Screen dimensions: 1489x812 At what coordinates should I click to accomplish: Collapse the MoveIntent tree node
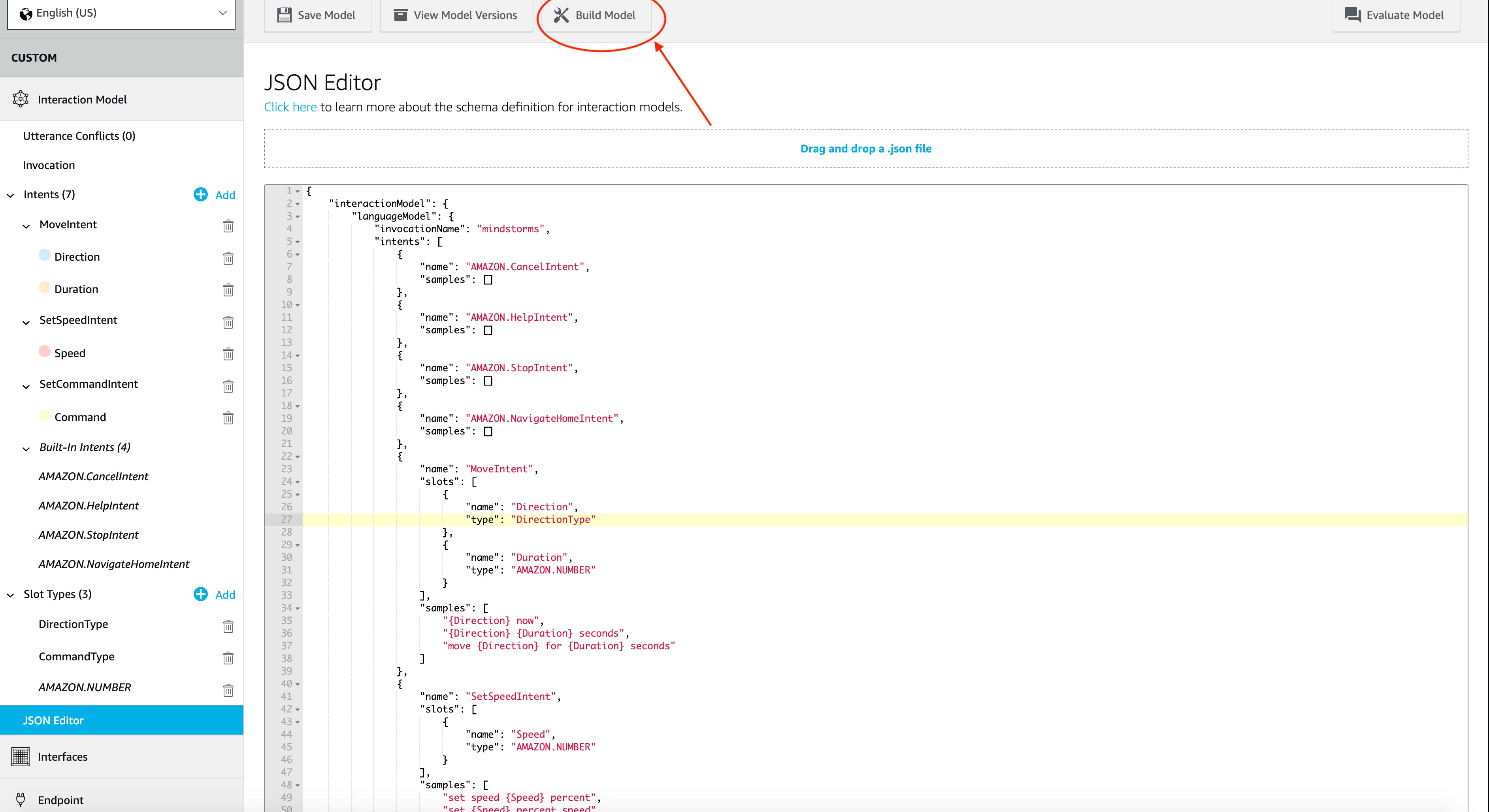pos(26,226)
